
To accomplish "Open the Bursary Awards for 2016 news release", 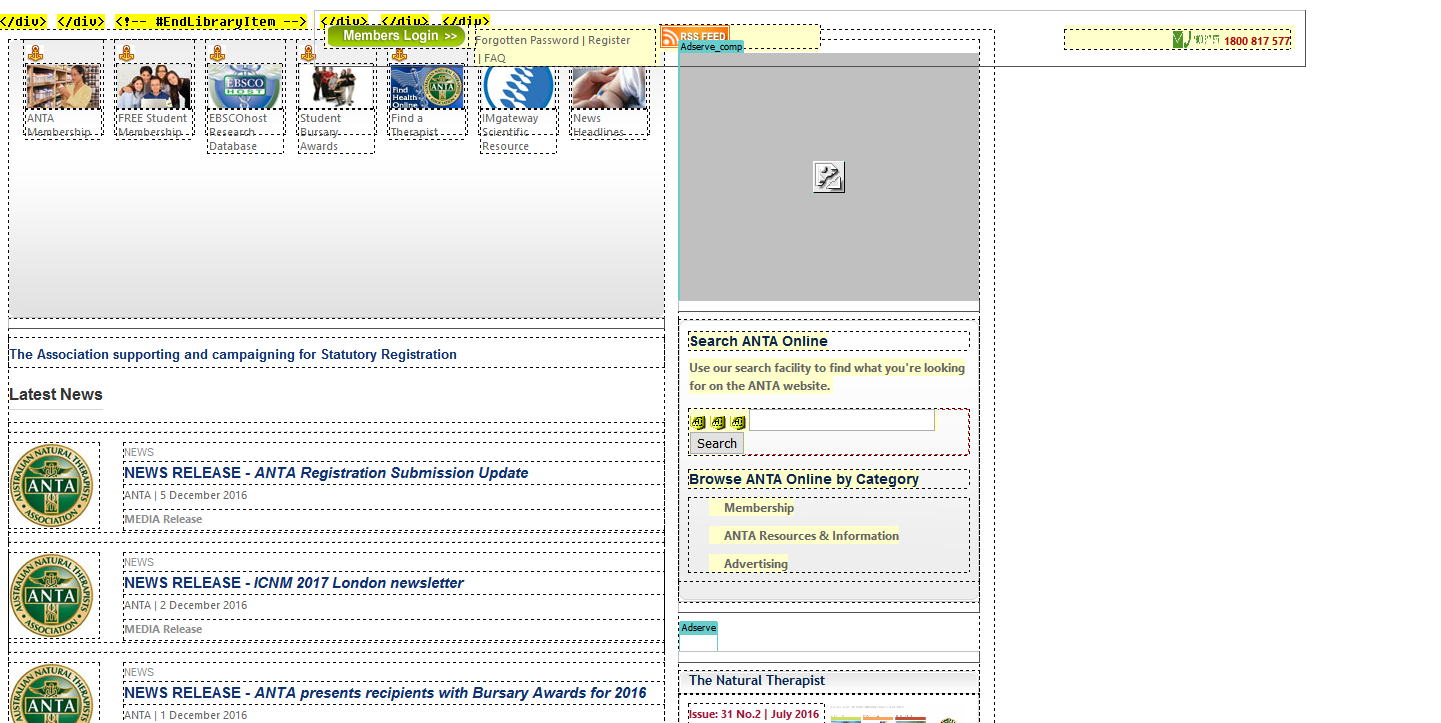I will 385,693.
